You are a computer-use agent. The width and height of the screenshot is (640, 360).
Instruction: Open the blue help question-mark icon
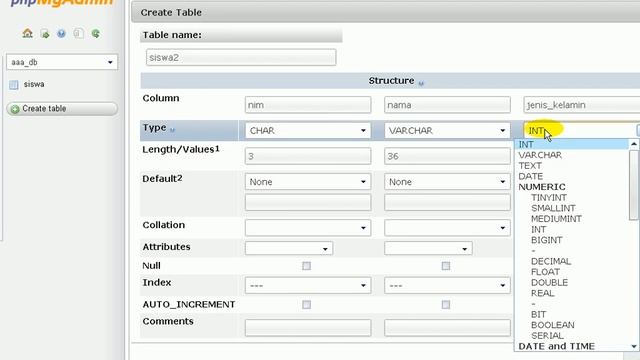[x=61, y=33]
